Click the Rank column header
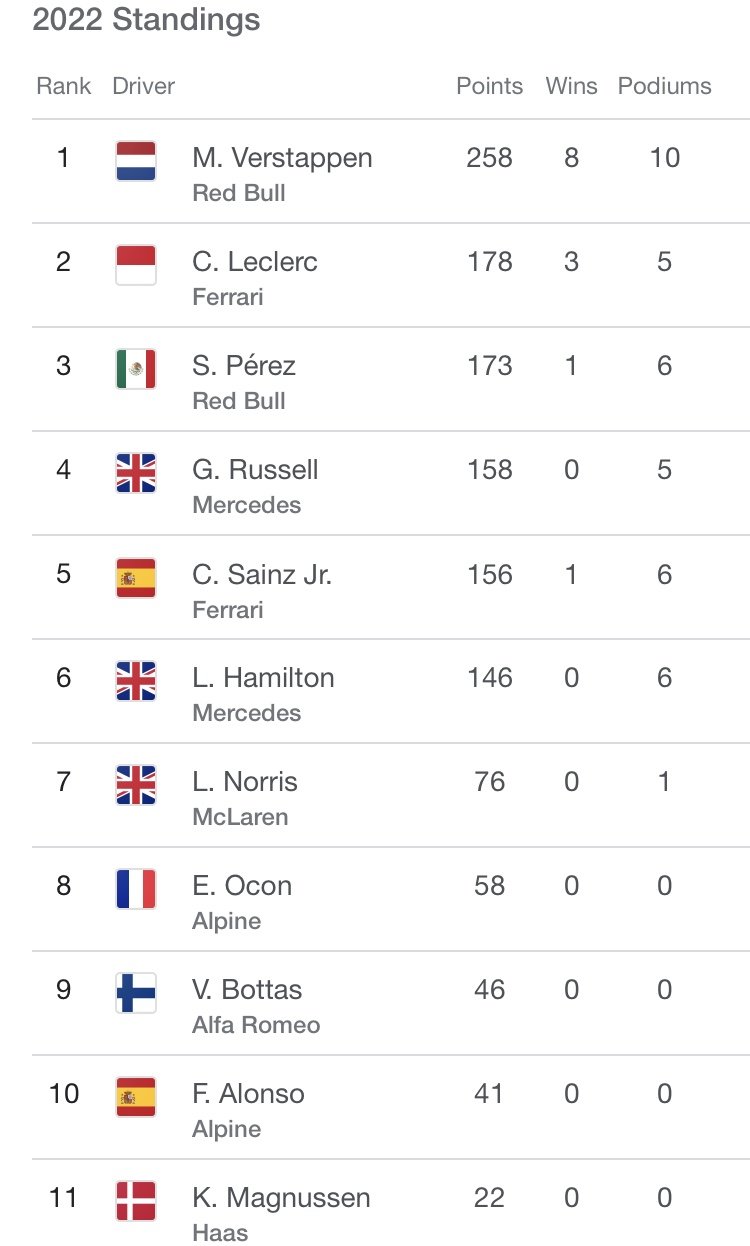Image resolution: width=750 pixels, height=1246 pixels. 63,86
